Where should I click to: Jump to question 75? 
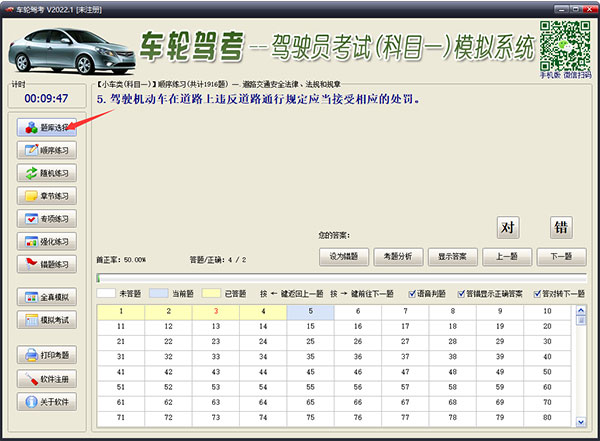310,418
